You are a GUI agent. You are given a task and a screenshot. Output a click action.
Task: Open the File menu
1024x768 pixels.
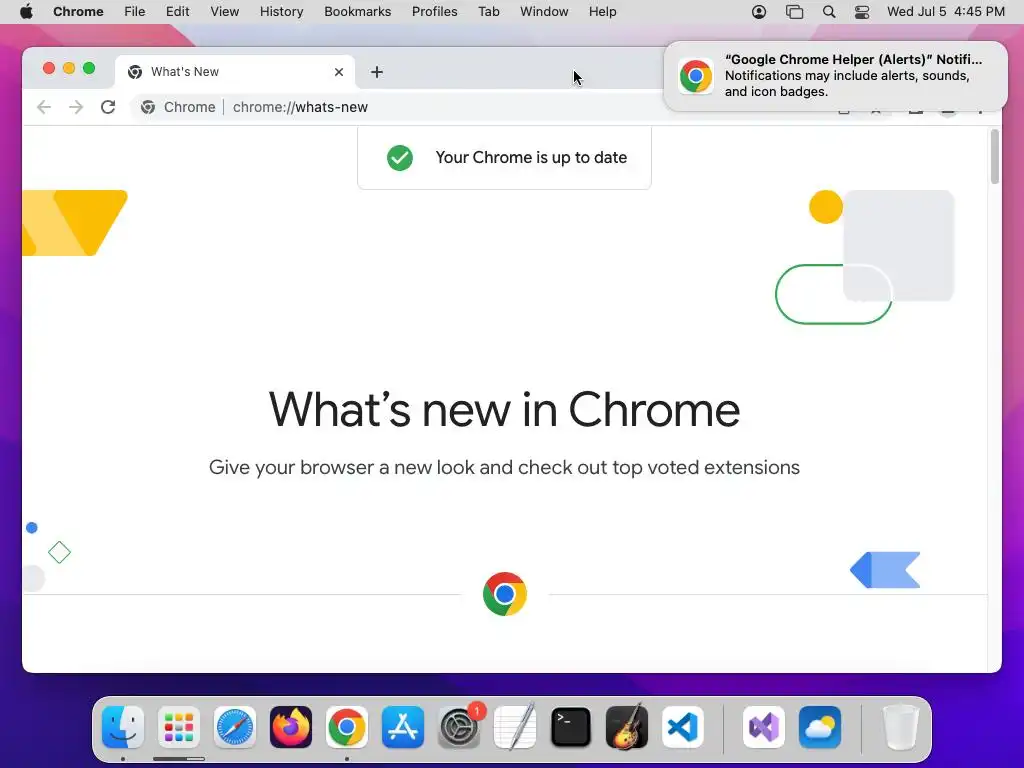[x=135, y=12]
